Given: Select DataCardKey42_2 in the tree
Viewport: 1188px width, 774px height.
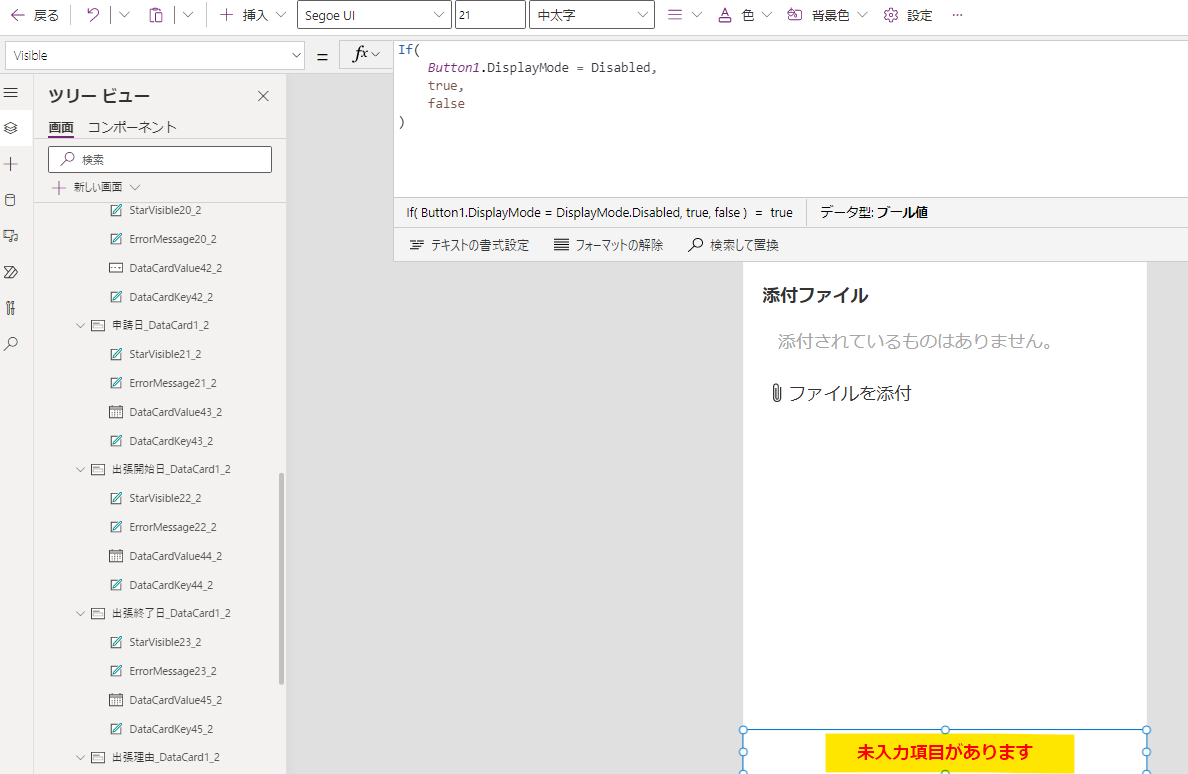Looking at the screenshot, I should coord(170,297).
